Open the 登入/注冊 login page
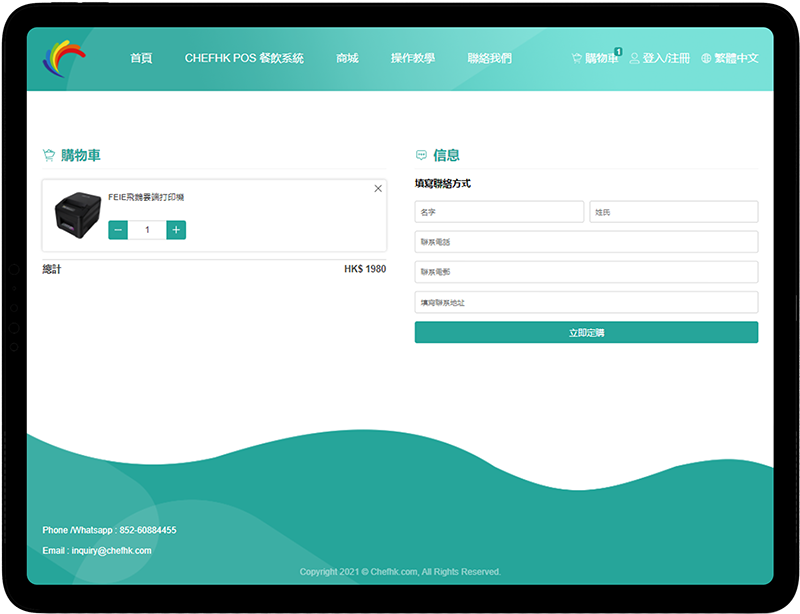Viewport: 800px width, 614px height. tap(666, 58)
